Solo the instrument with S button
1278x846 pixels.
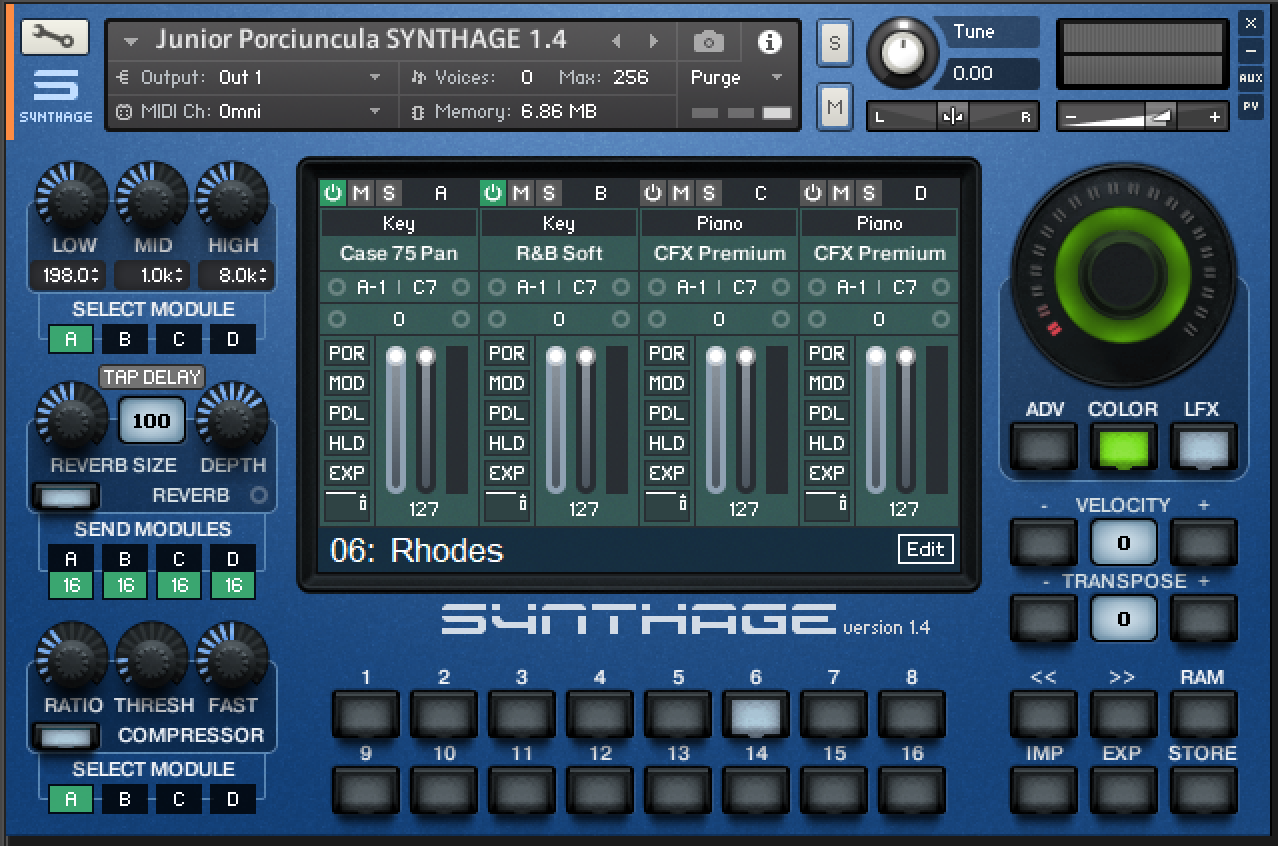point(835,44)
